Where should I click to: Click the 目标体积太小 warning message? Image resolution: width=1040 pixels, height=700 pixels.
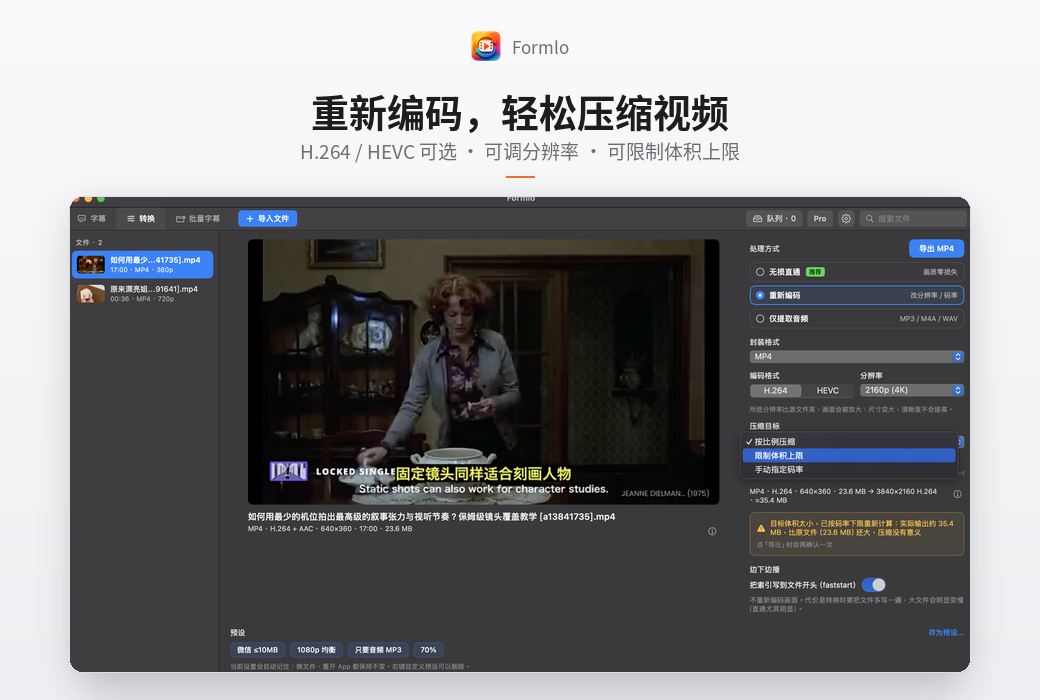(861, 527)
